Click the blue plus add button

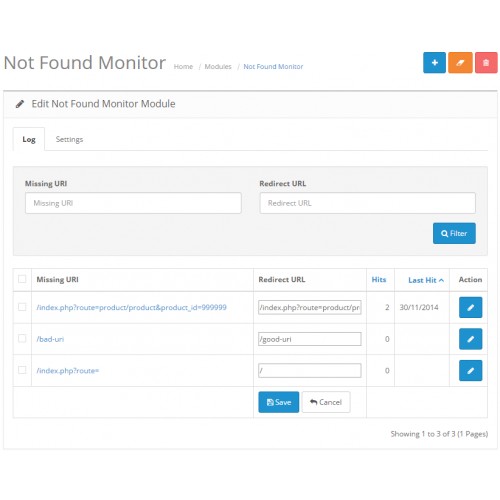coord(434,63)
